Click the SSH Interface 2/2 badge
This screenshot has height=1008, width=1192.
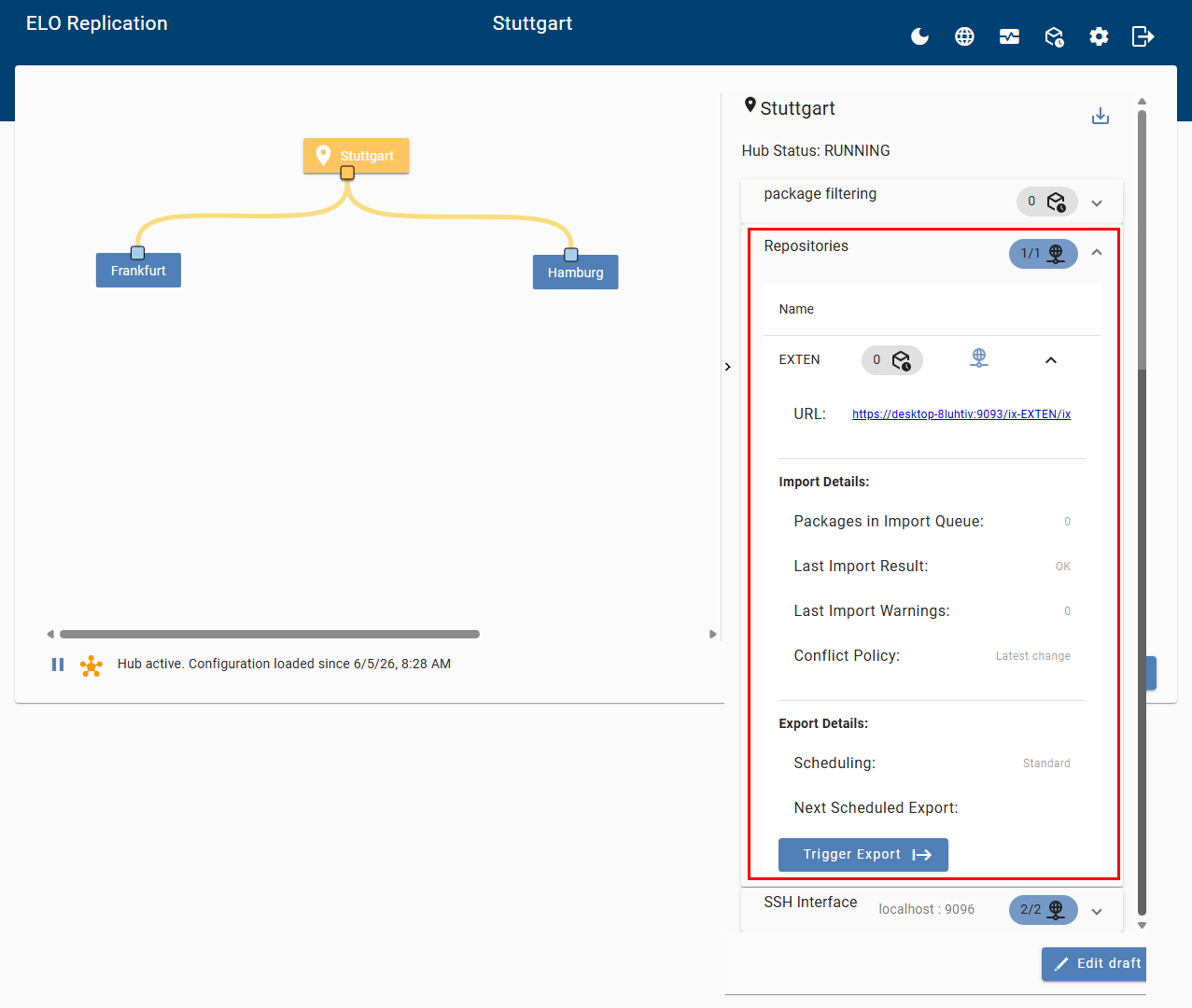point(1043,910)
